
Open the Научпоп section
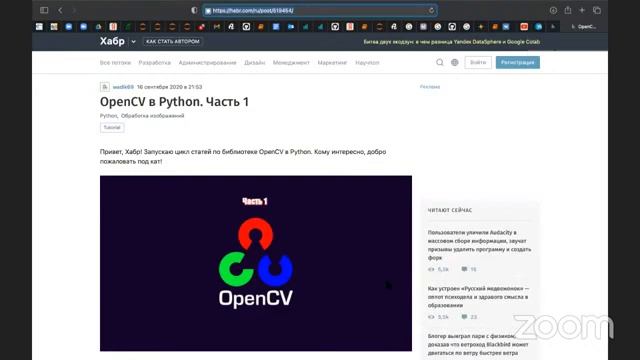point(367,63)
